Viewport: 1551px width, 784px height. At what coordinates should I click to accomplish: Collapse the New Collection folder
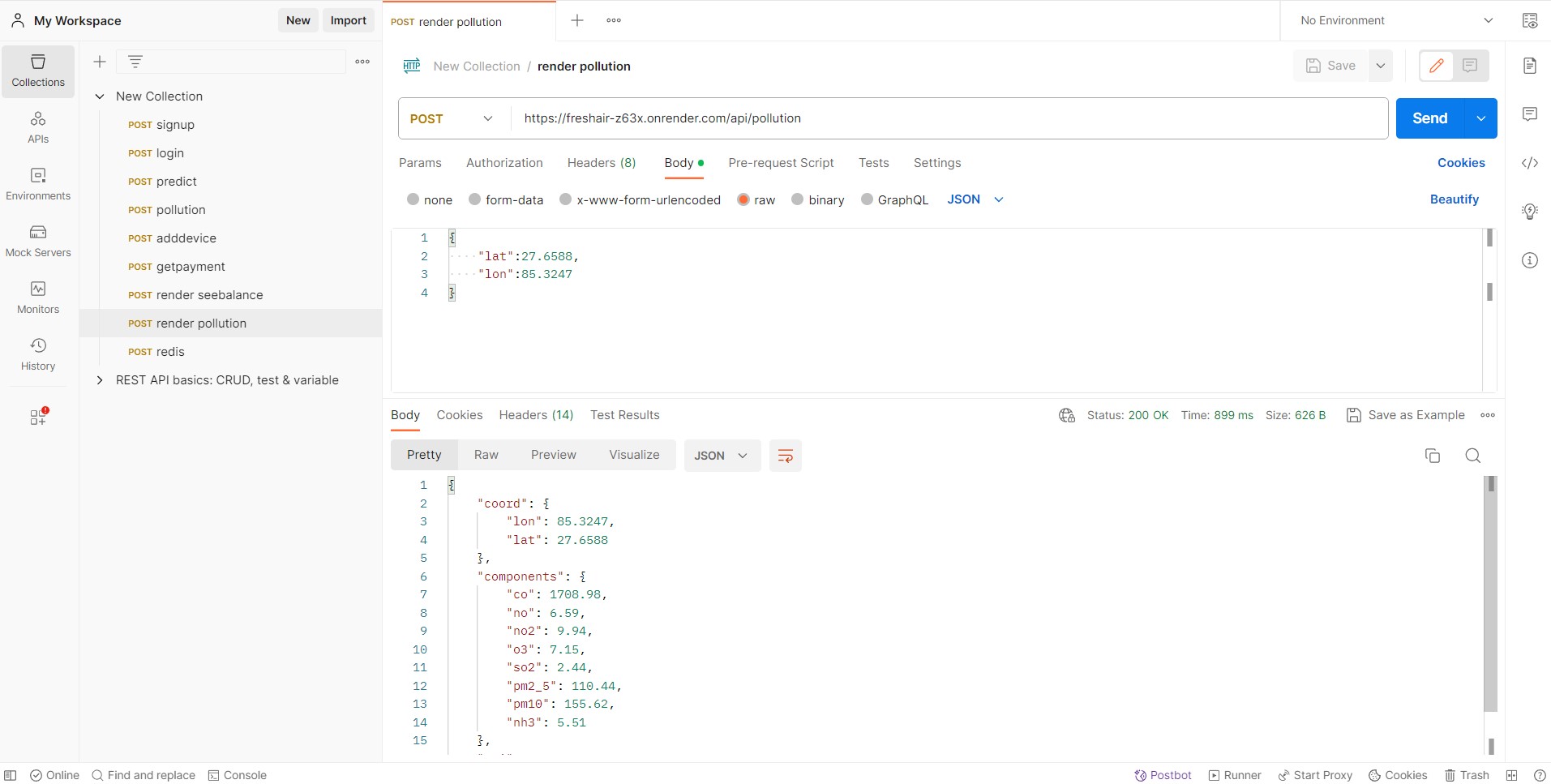coord(100,96)
